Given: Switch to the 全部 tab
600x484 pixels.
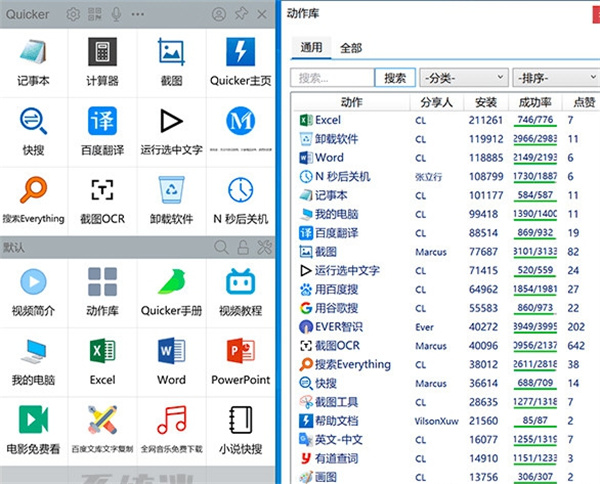Looking at the screenshot, I should 351,47.
